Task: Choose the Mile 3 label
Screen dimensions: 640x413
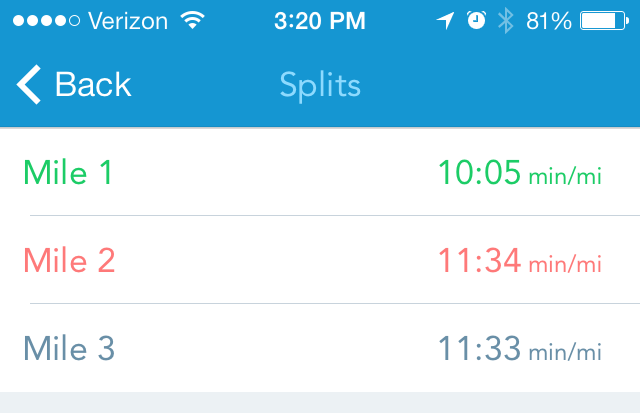Action: click(69, 349)
